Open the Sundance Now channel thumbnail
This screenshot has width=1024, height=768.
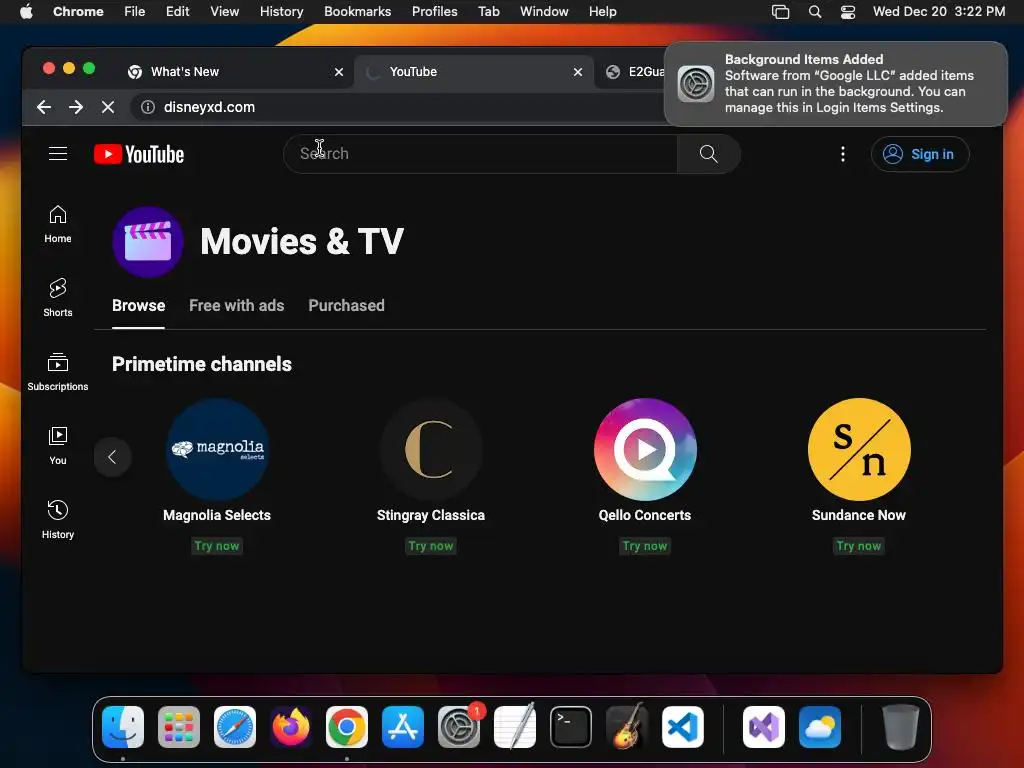coord(859,449)
